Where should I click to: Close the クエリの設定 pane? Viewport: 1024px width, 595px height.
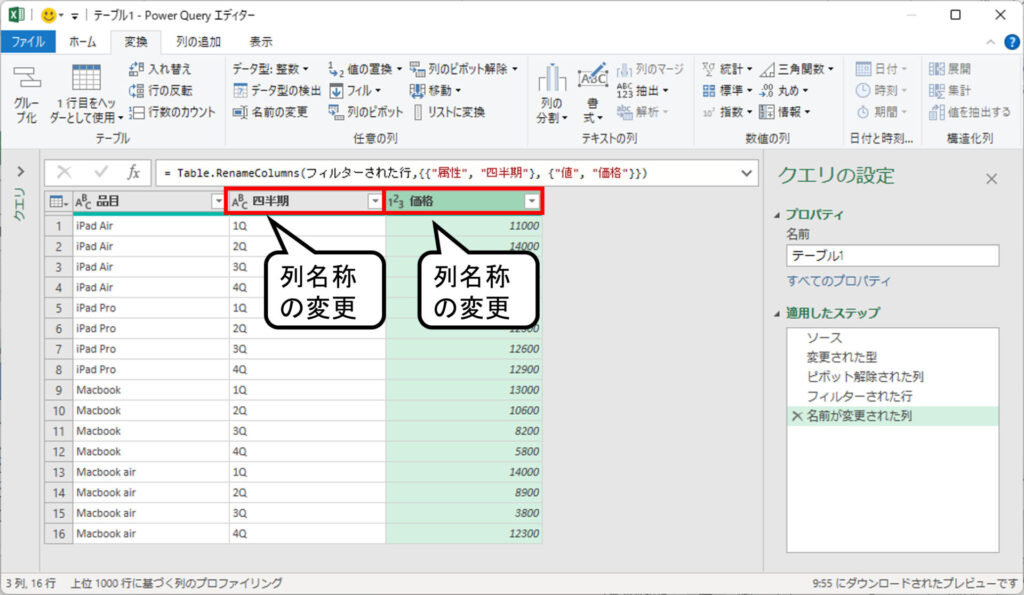tap(991, 178)
